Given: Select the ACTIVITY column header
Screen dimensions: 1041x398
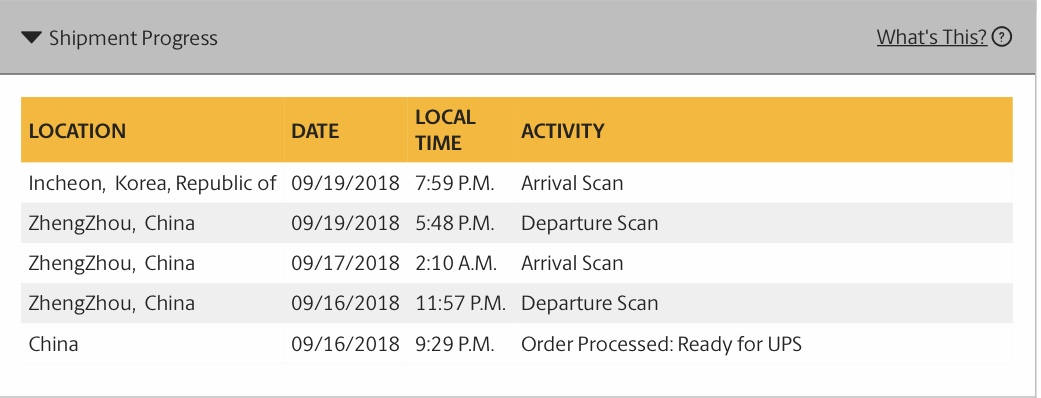Looking at the screenshot, I should [563, 130].
